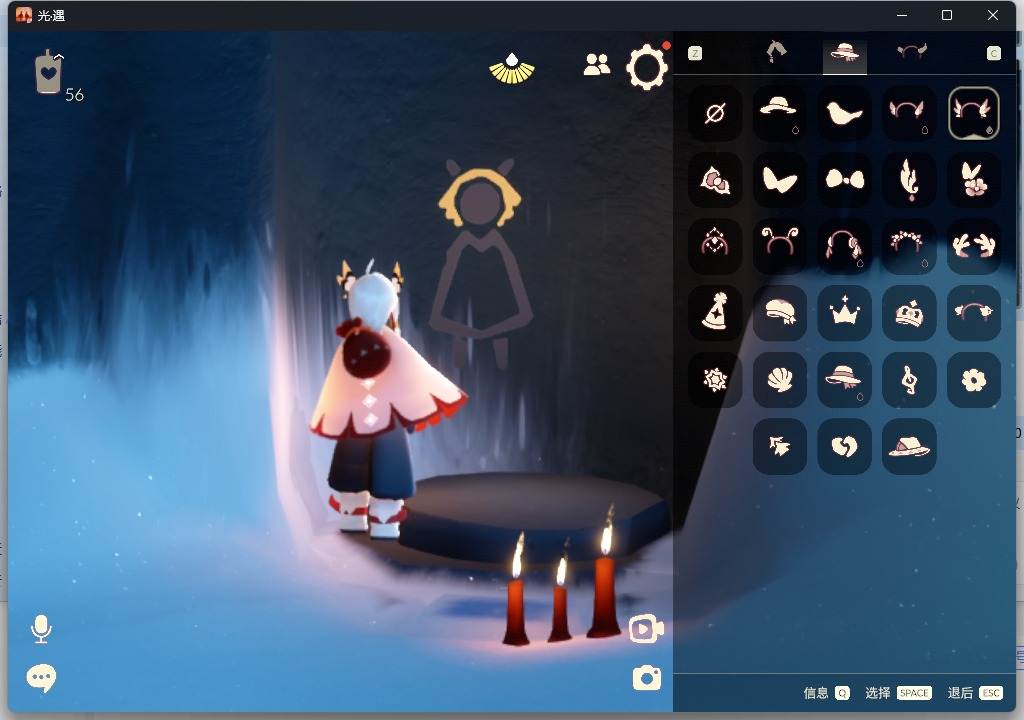
Task: Equip the crown with star on top
Action: pos(844,313)
